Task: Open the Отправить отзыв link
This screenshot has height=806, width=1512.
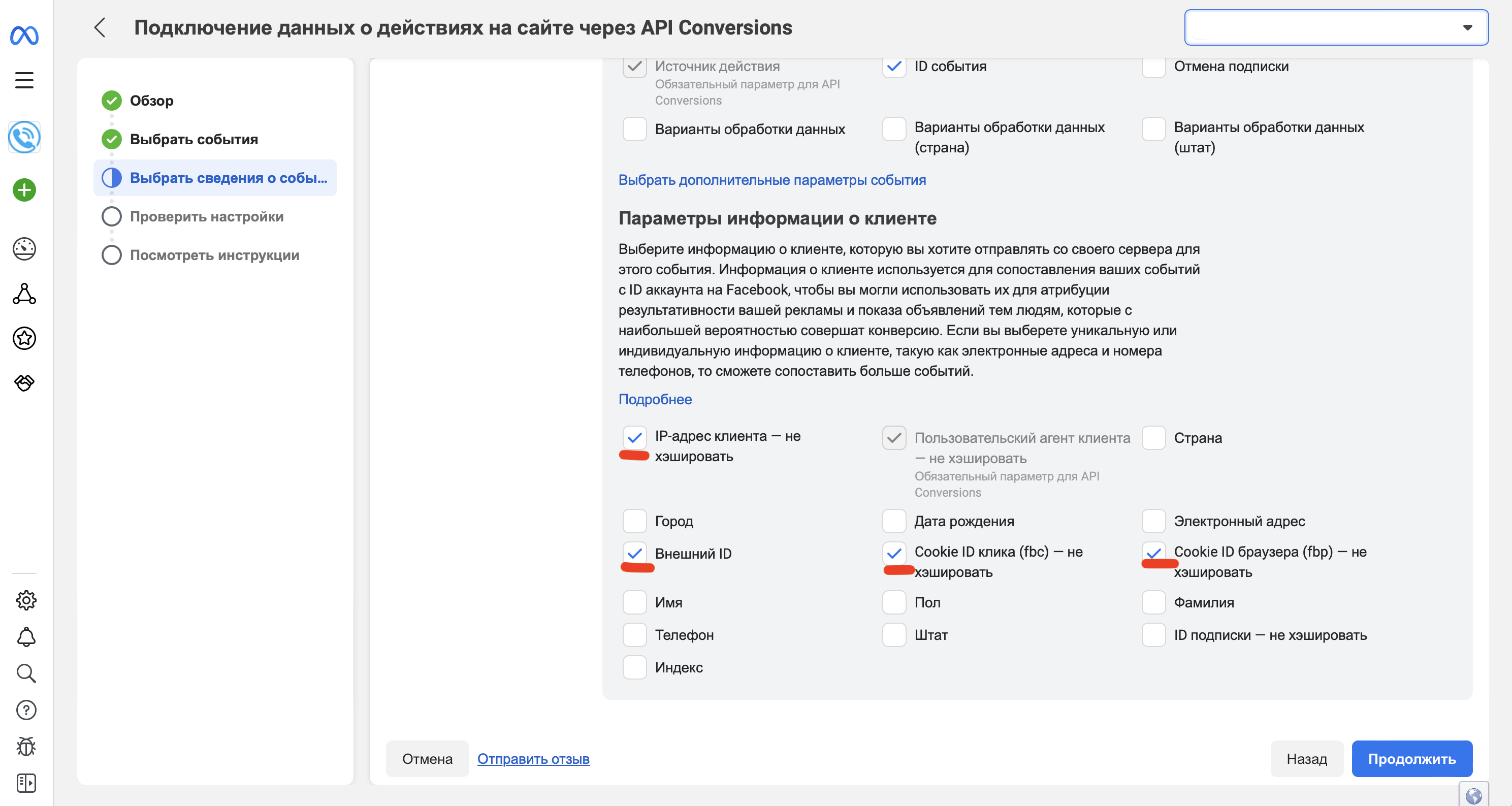Action: (533, 758)
